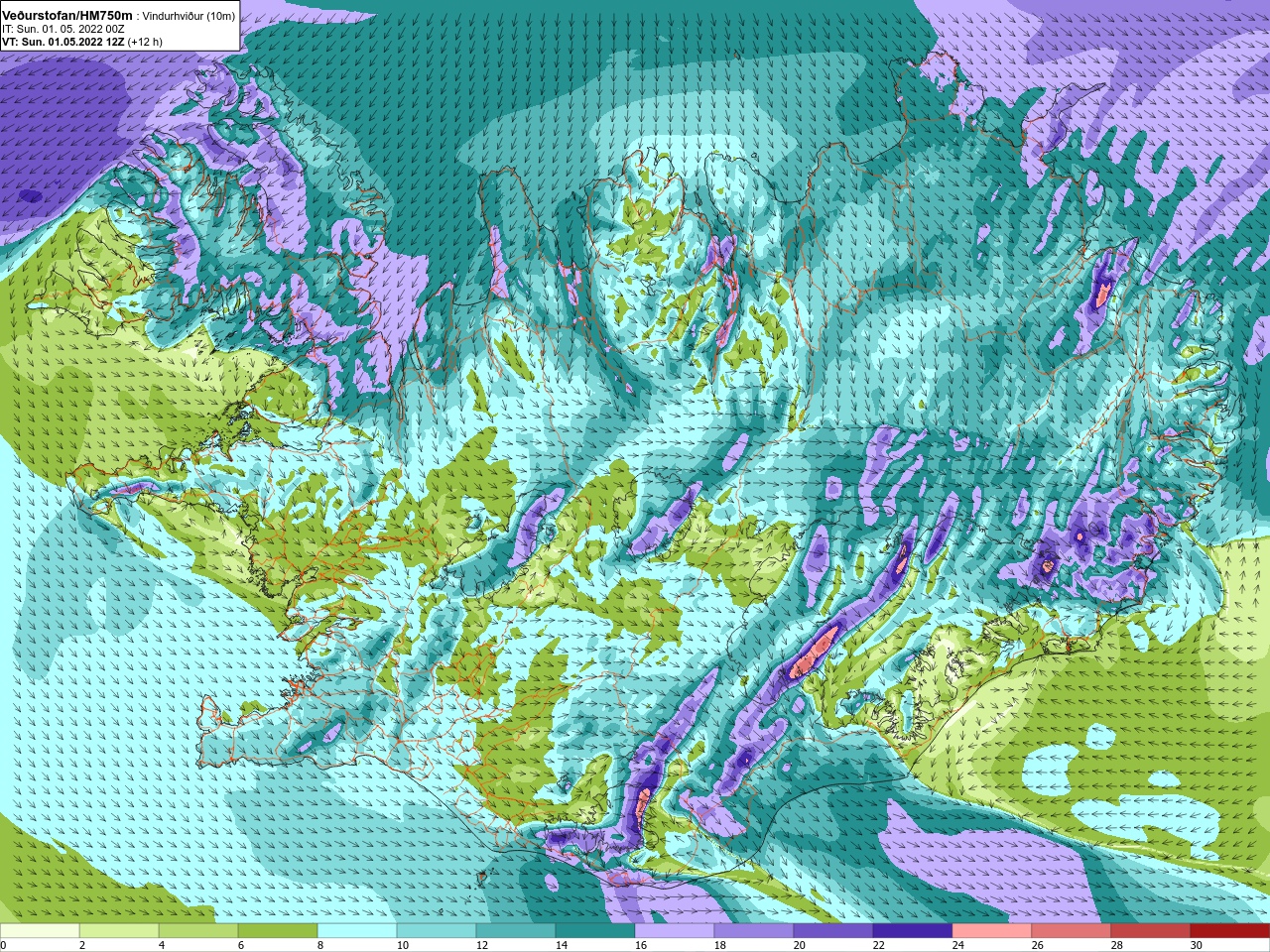
Task: Pick the 28–30 red legend swatch
Action: tap(1151, 931)
